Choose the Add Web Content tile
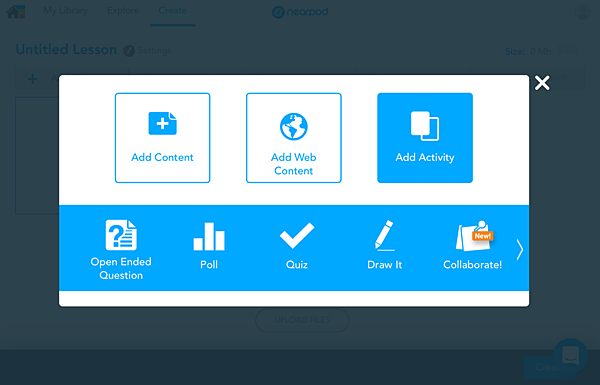This screenshot has height=385, width=600. click(x=293, y=138)
